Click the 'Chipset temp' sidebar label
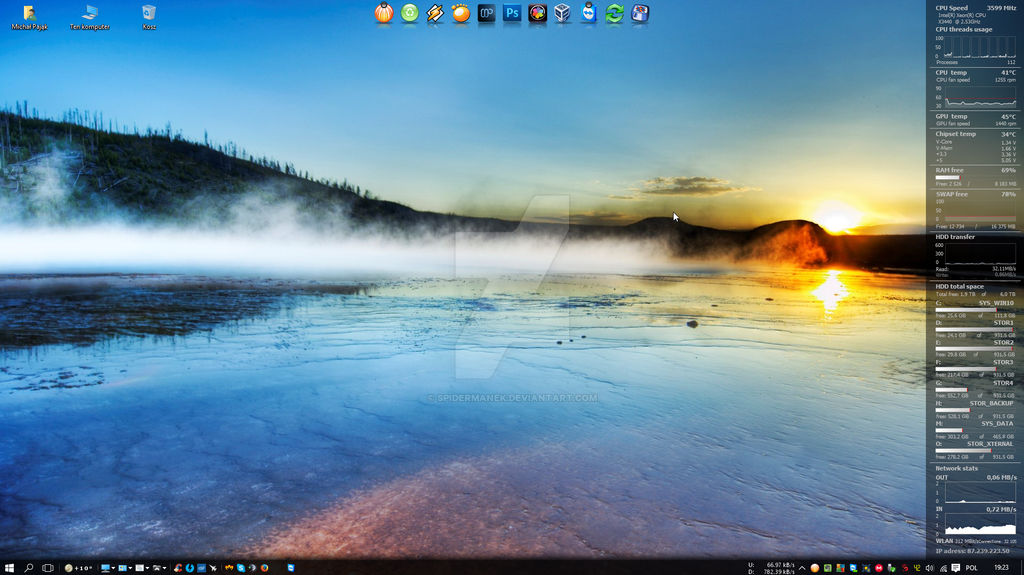Viewport: 1024px width, 575px height. click(x=955, y=134)
